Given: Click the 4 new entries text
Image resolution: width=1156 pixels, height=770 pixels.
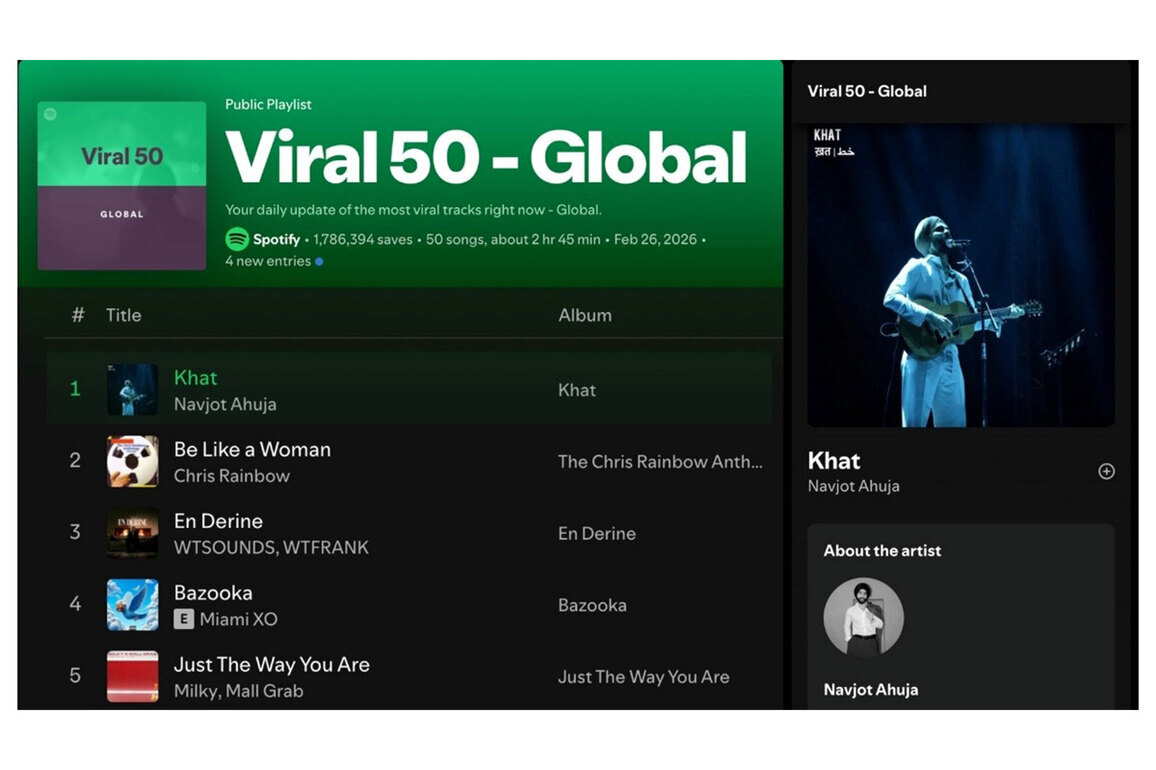Looking at the screenshot, I should point(268,261).
